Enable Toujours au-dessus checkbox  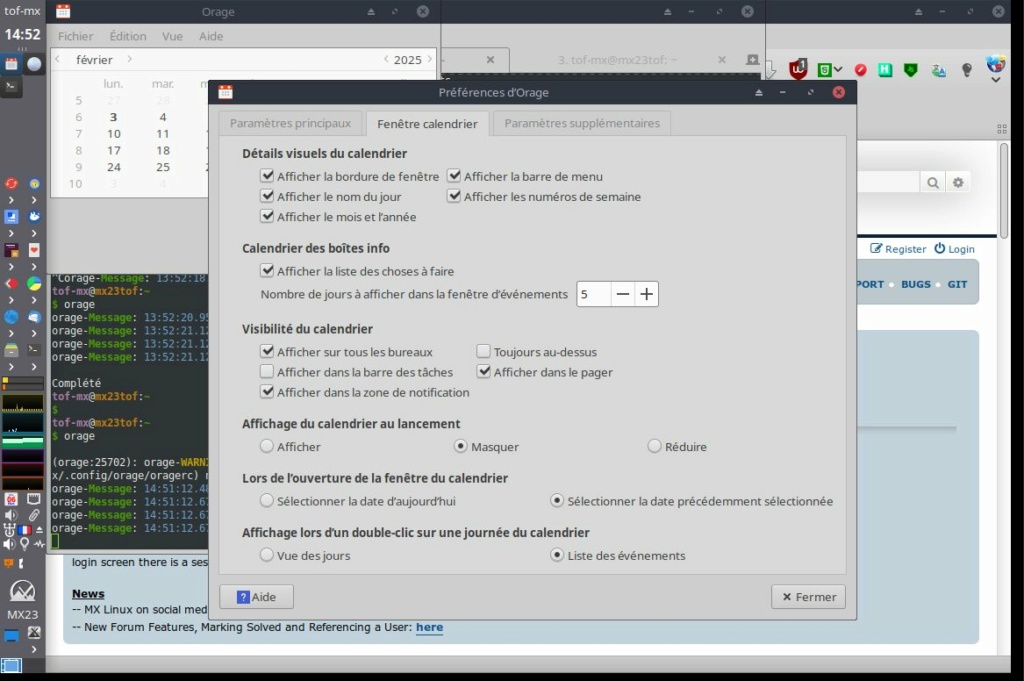click(483, 351)
